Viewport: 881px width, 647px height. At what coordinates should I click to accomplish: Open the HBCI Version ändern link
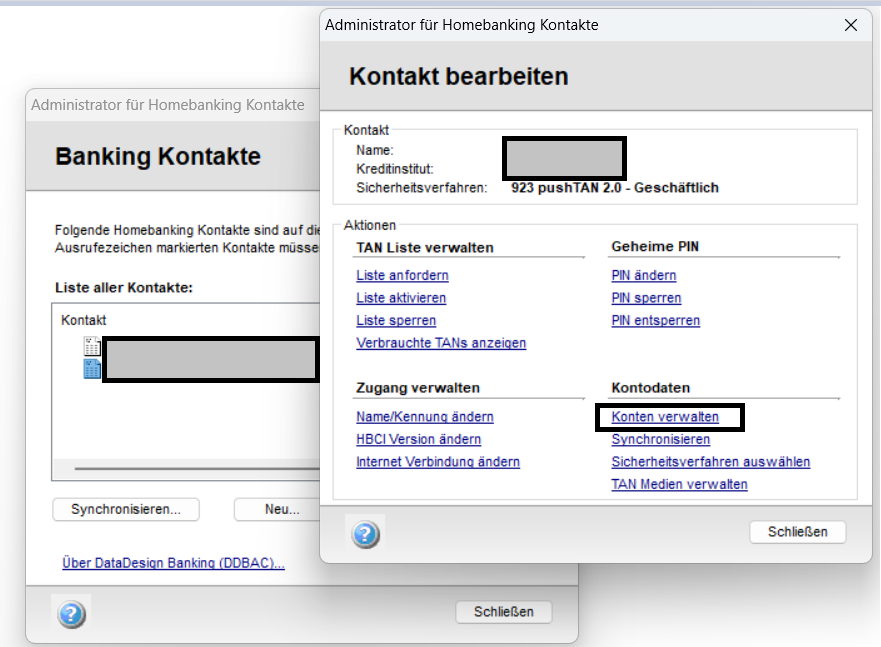pyautogui.click(x=419, y=439)
